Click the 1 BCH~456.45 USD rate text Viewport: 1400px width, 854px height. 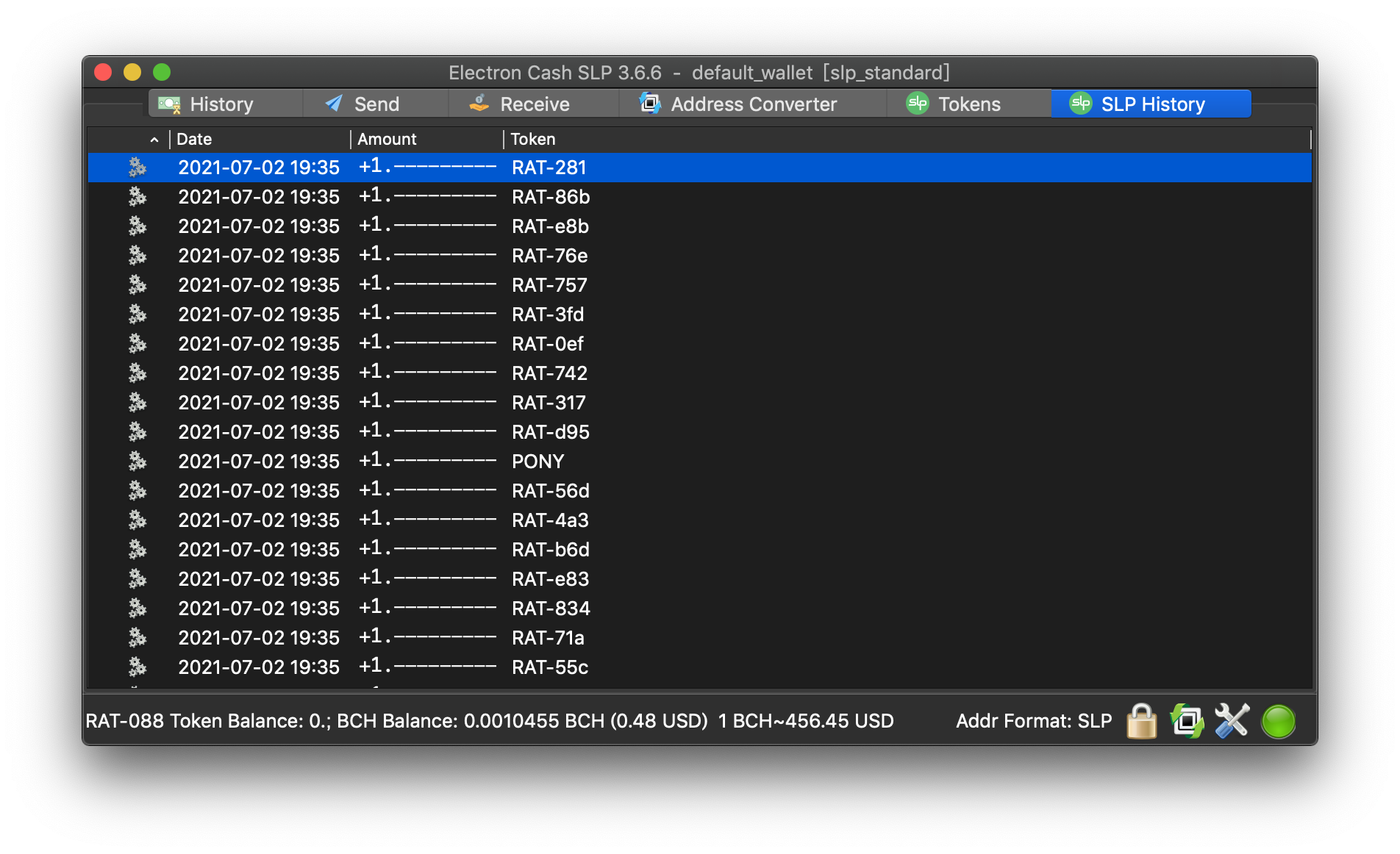tap(806, 721)
